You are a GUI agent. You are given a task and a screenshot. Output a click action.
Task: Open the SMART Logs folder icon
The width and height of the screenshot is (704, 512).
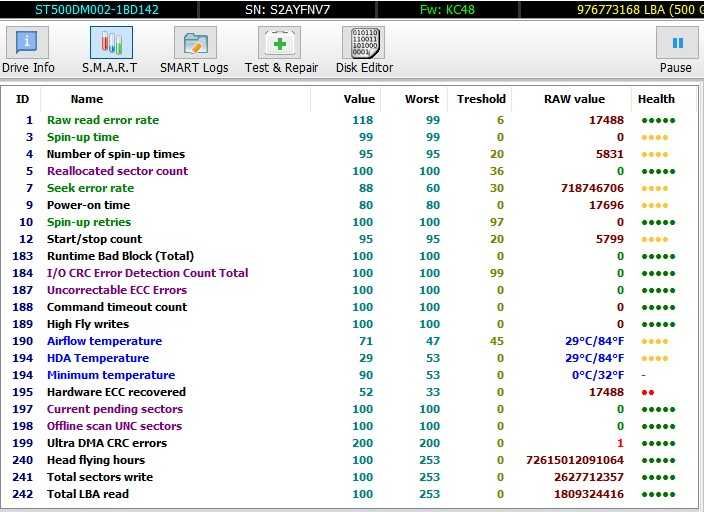[x=195, y=42]
